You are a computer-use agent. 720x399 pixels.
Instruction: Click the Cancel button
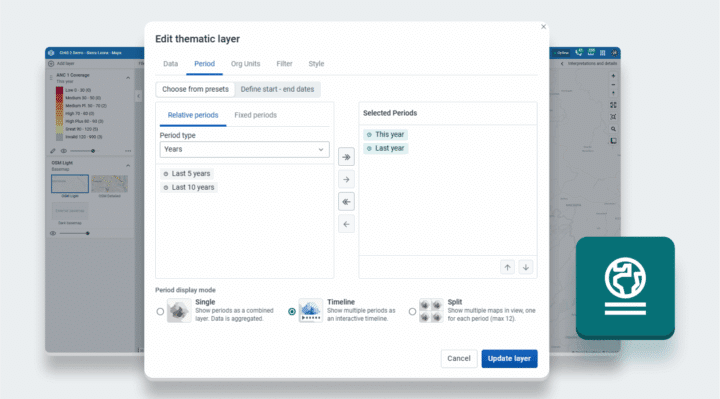[x=459, y=359]
